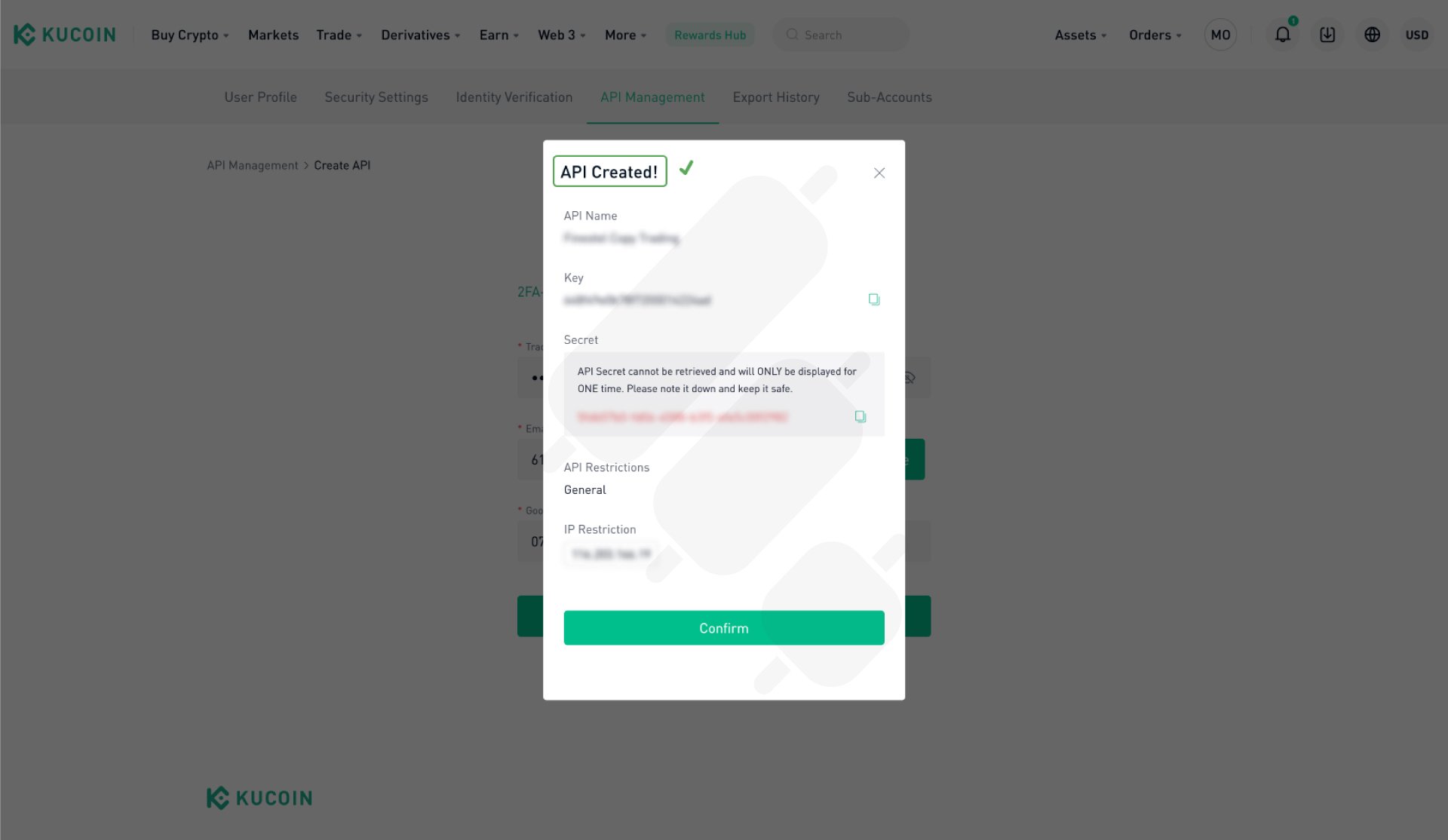Toggle password visibility eye icon
This screenshot has width=1448, height=840.
[x=910, y=378]
